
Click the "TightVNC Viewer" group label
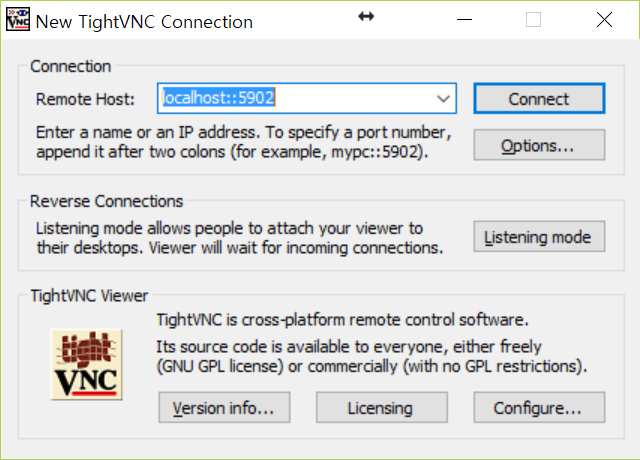click(x=89, y=296)
